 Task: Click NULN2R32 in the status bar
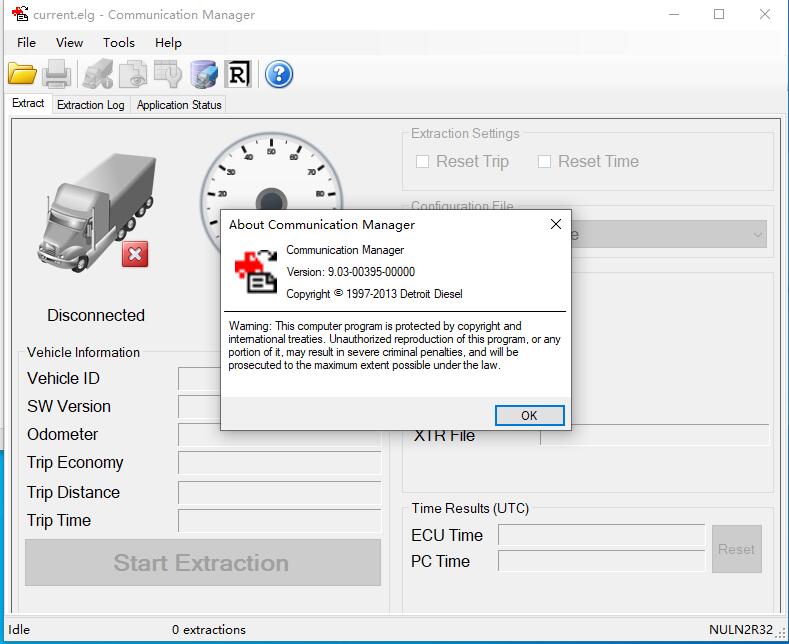[x=741, y=629]
